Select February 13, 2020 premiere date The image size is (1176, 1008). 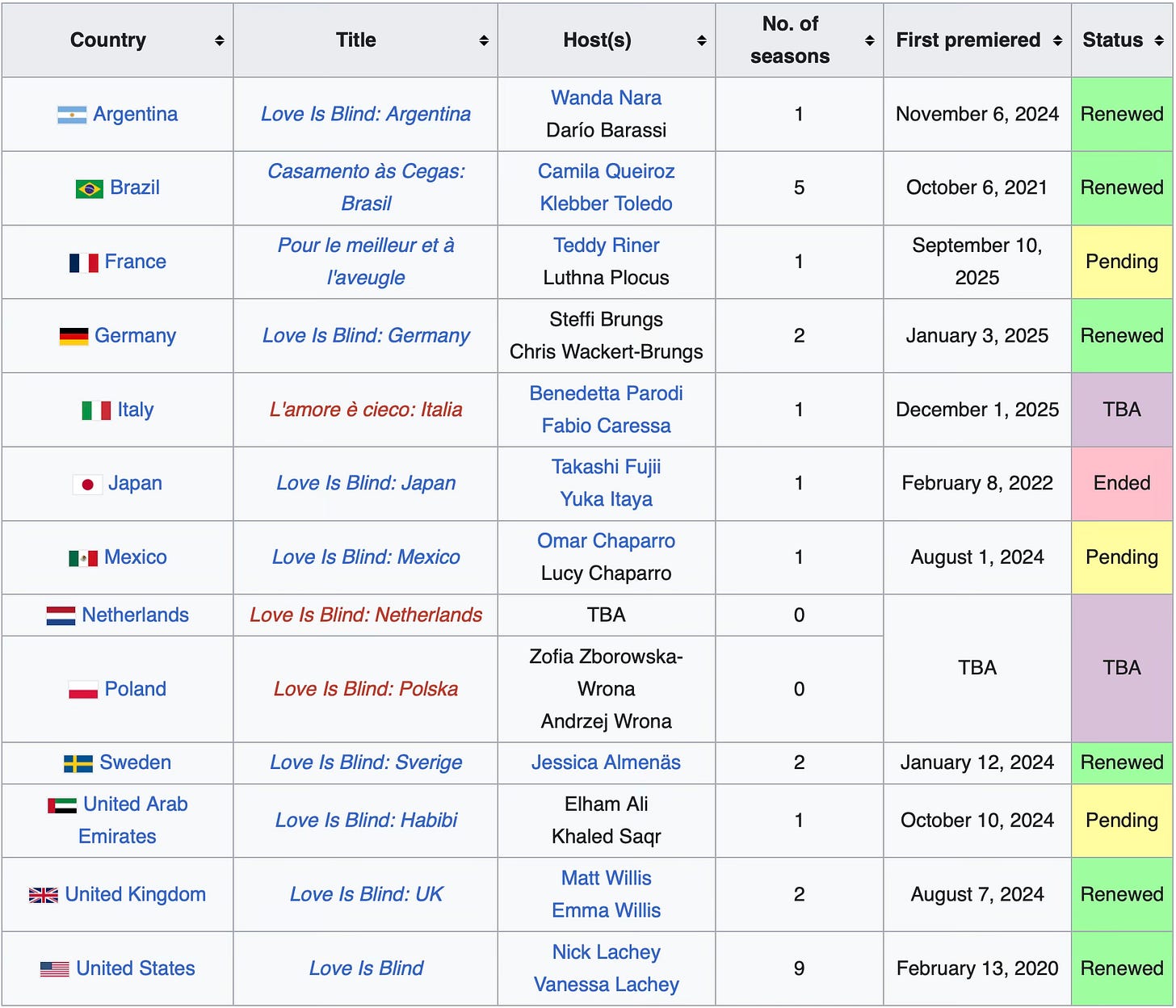tap(977, 968)
